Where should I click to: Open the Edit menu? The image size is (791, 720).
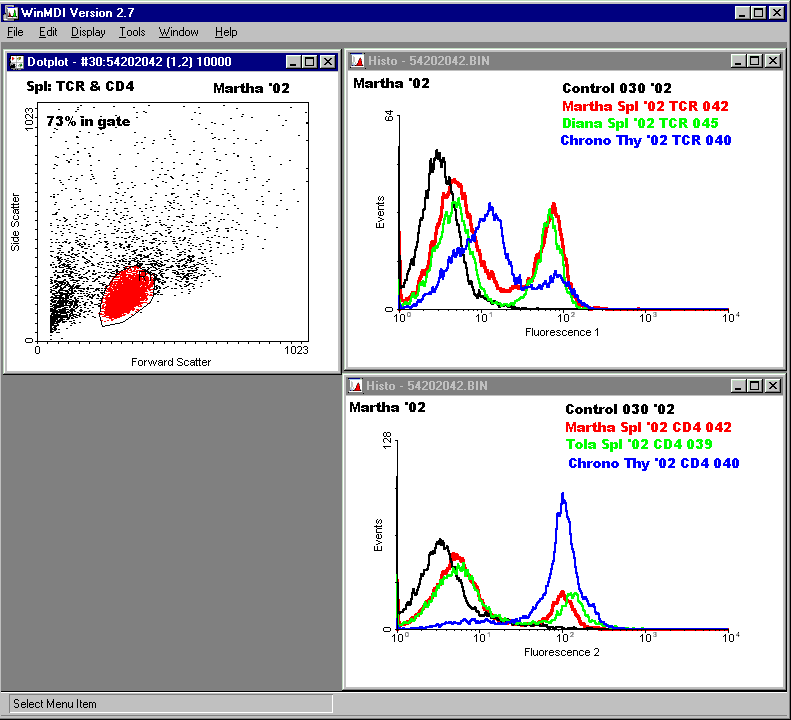coord(48,32)
